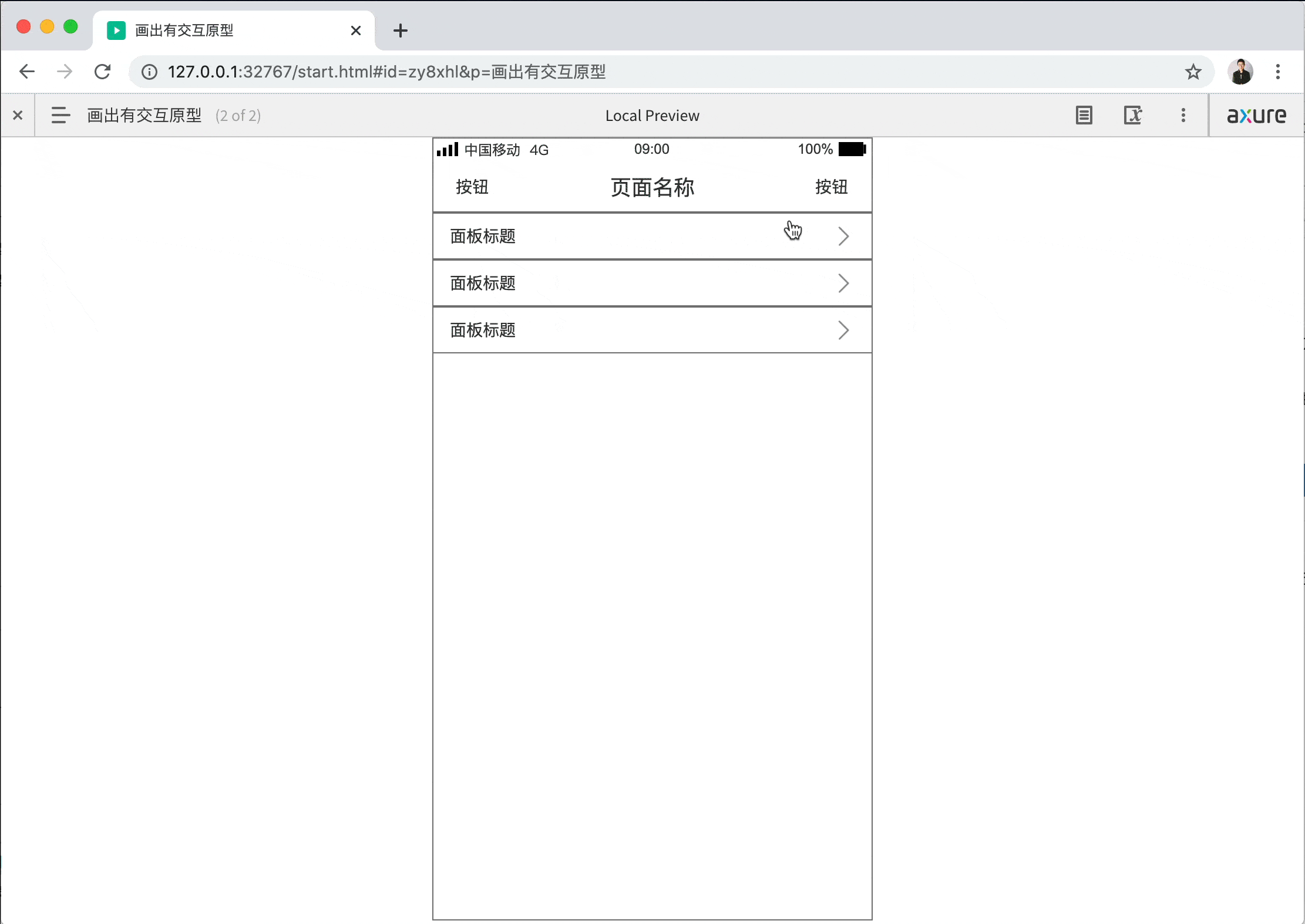Go back using browser back arrow

27,72
